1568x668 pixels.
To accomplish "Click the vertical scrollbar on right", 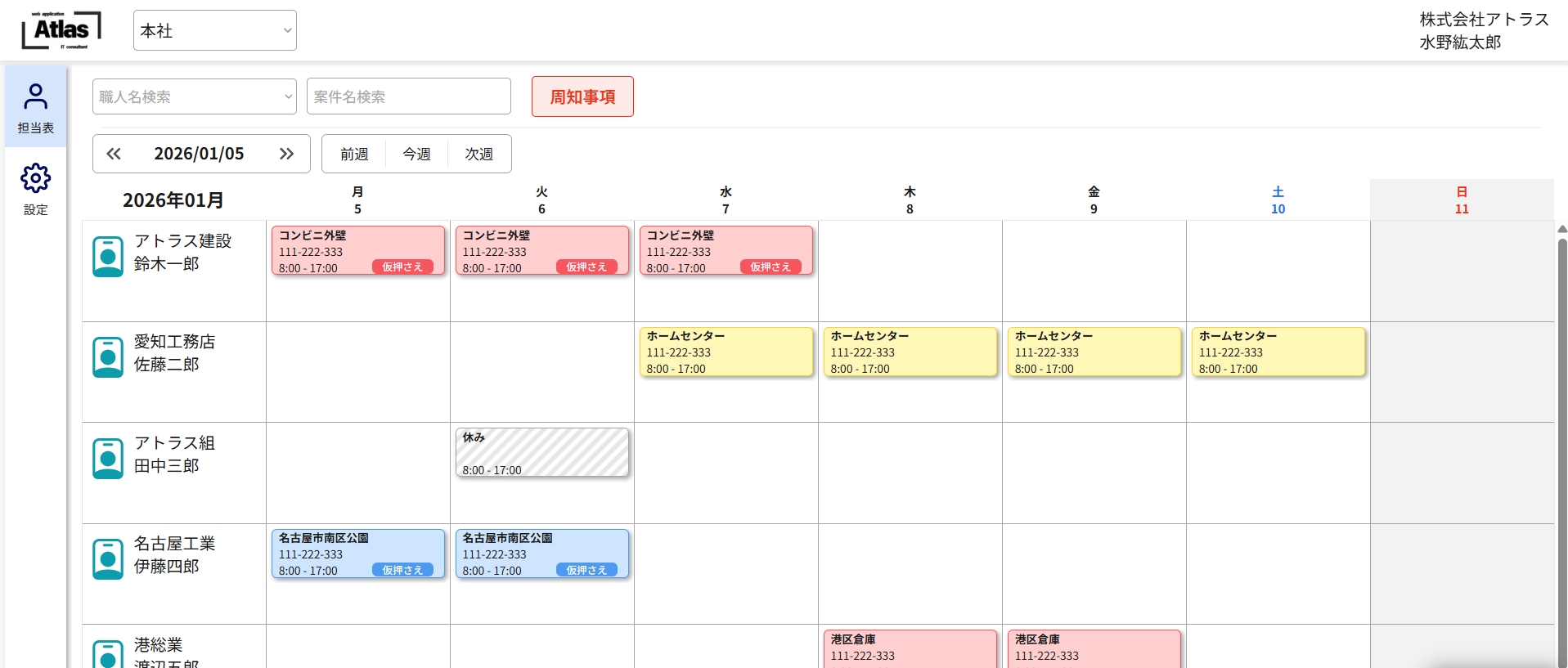I will 1561,442.
